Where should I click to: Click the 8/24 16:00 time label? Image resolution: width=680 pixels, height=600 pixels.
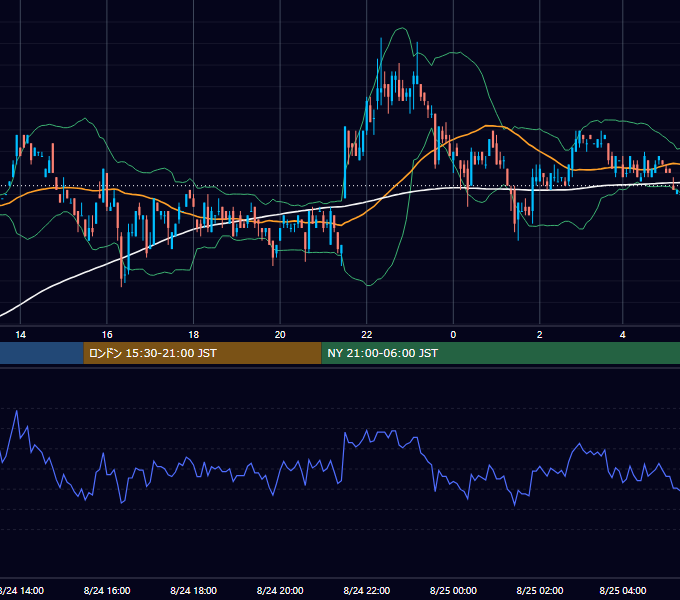click(107, 590)
